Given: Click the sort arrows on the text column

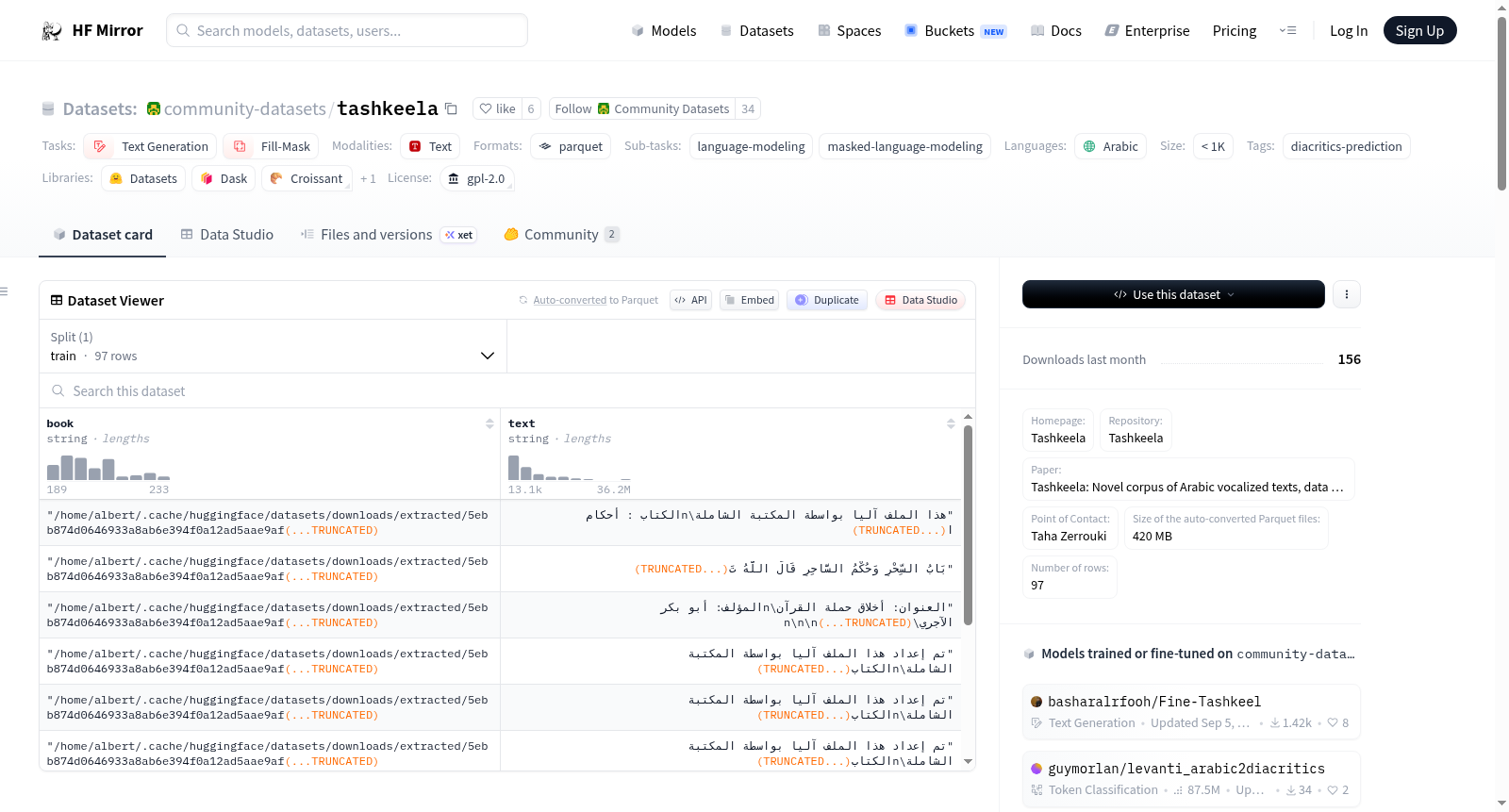Looking at the screenshot, I should click(x=951, y=423).
